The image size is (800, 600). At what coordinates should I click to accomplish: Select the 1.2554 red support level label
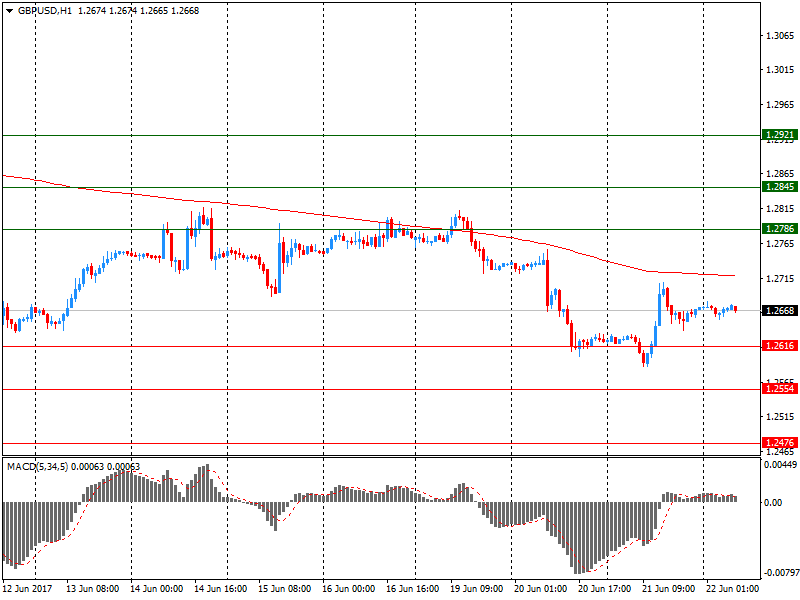[780, 389]
